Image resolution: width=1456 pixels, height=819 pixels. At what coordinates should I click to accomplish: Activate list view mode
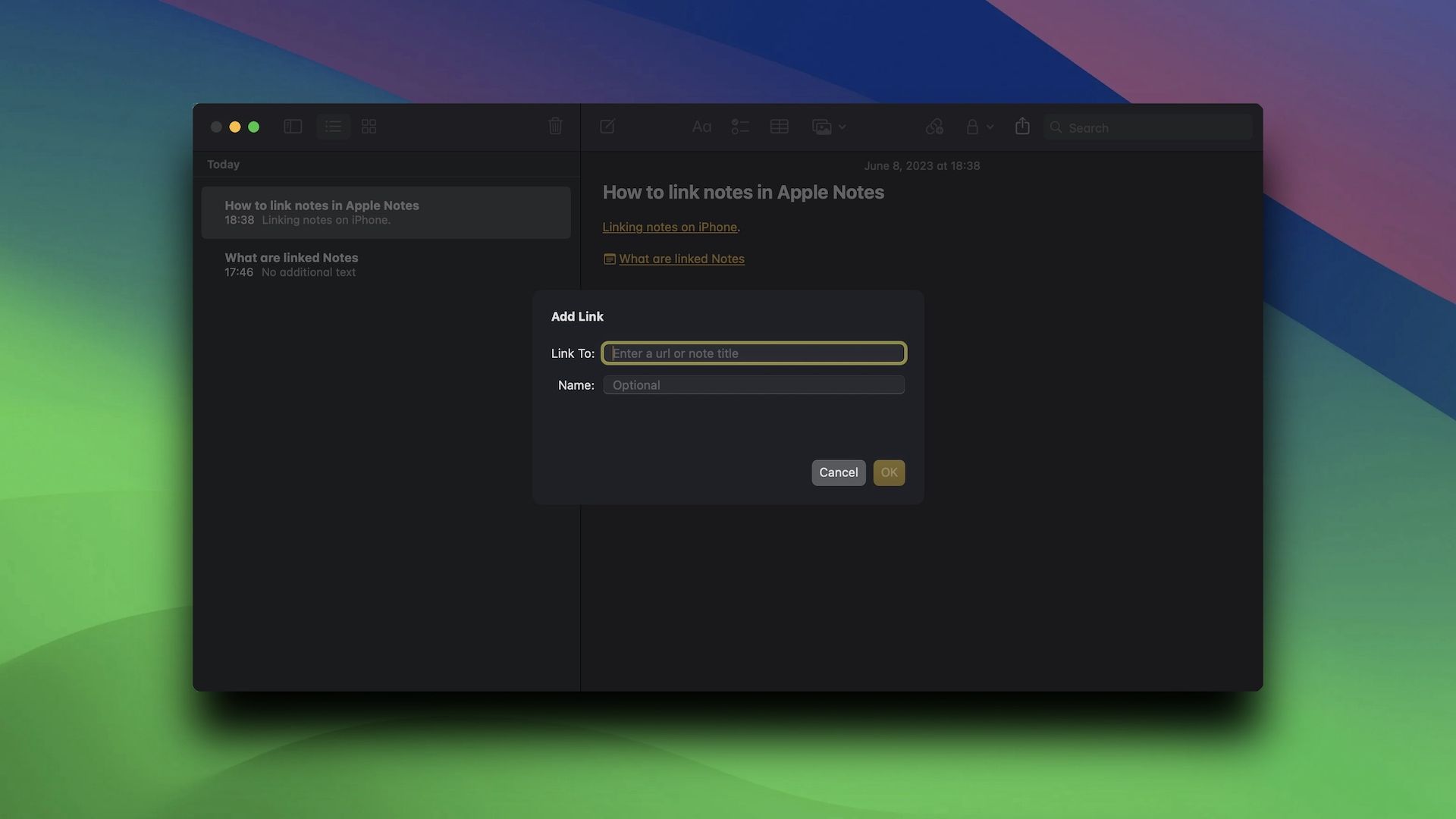click(x=333, y=127)
